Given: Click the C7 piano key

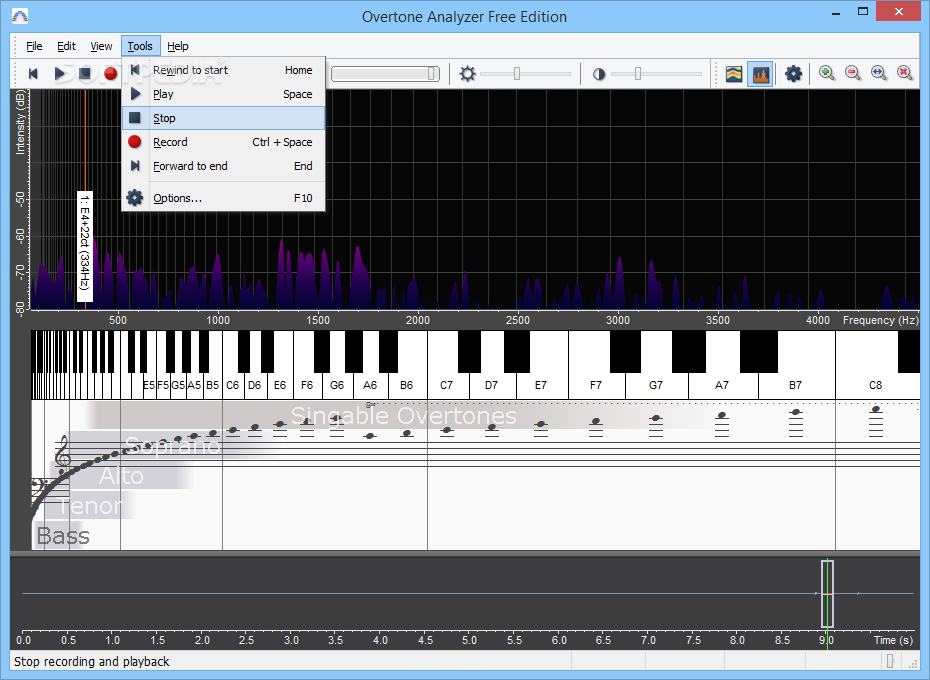Looking at the screenshot, I should click(x=447, y=385).
